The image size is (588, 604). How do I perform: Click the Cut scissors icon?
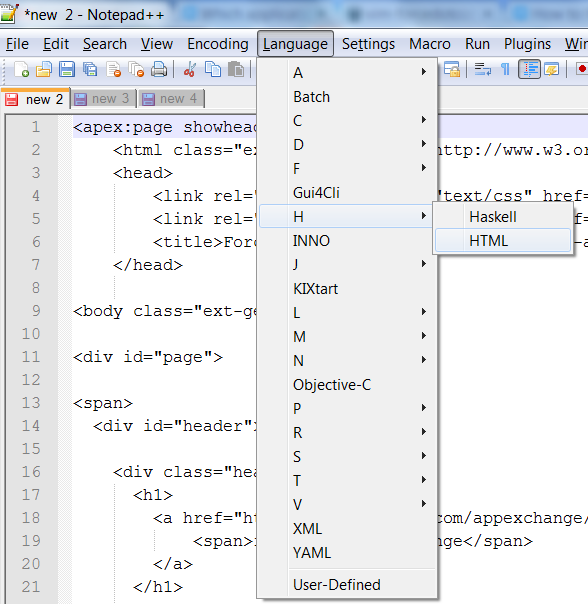pos(189,70)
